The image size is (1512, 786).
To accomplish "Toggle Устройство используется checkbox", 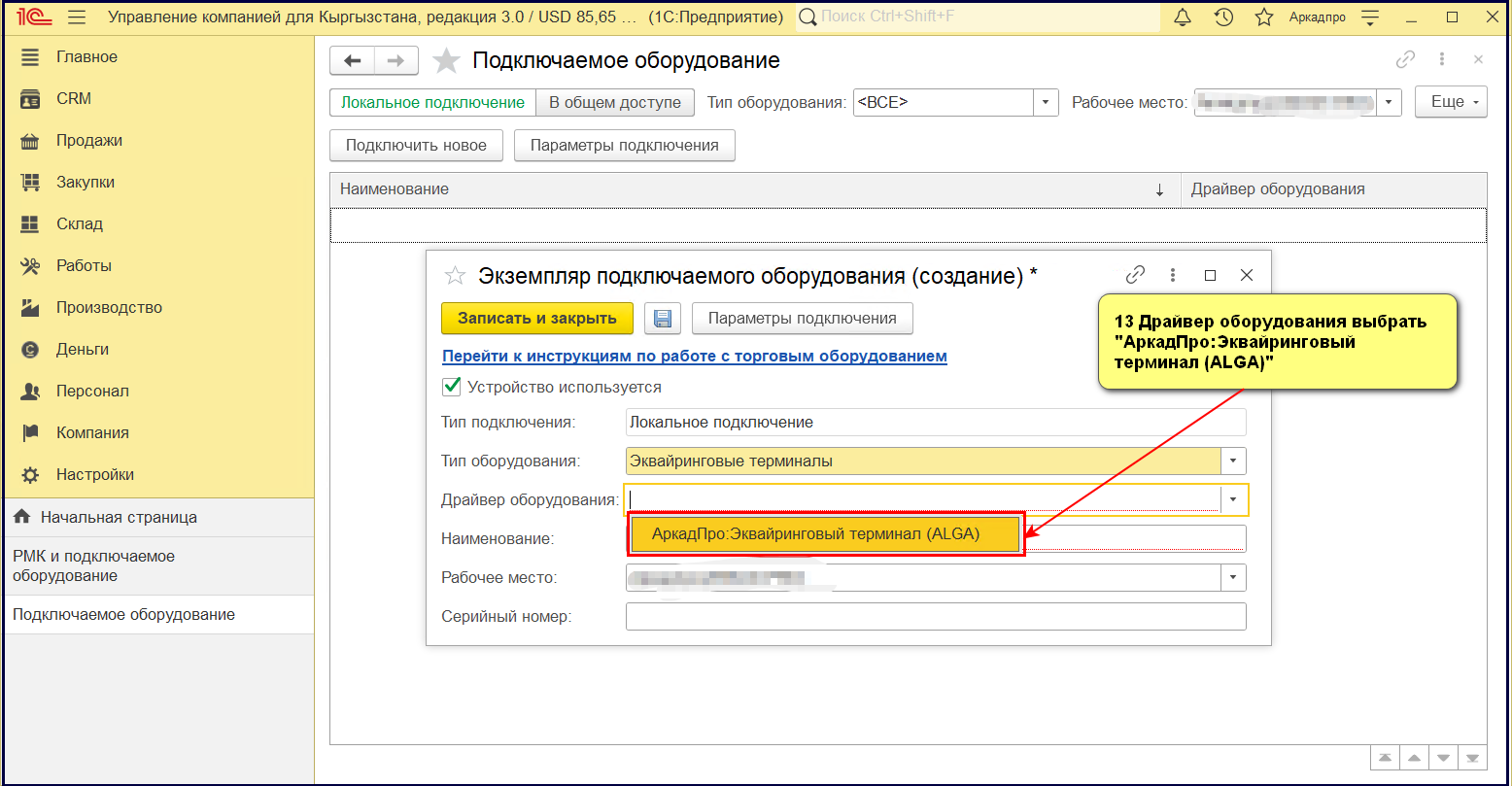I will tap(451, 387).
